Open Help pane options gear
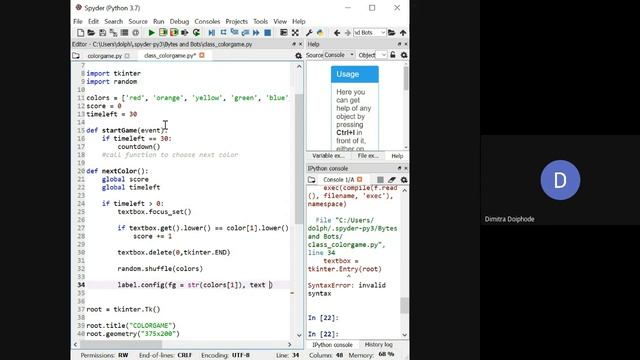Screen dimensions: 640x360 tap(404, 55)
